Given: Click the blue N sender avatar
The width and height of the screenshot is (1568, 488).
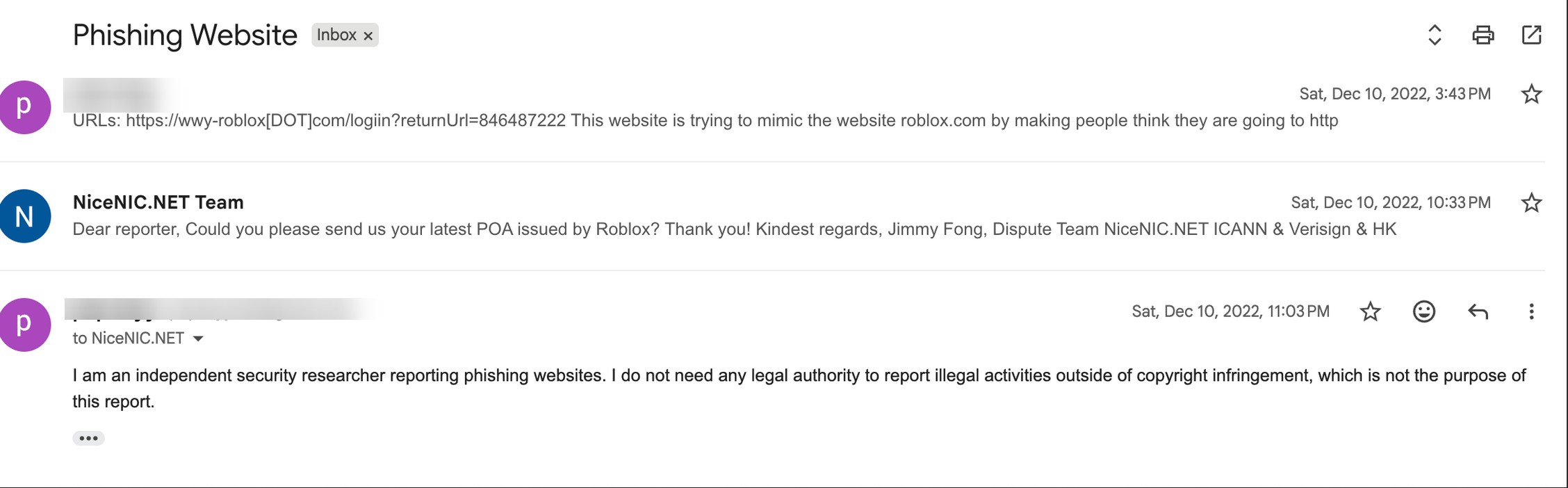Looking at the screenshot, I should point(25,216).
